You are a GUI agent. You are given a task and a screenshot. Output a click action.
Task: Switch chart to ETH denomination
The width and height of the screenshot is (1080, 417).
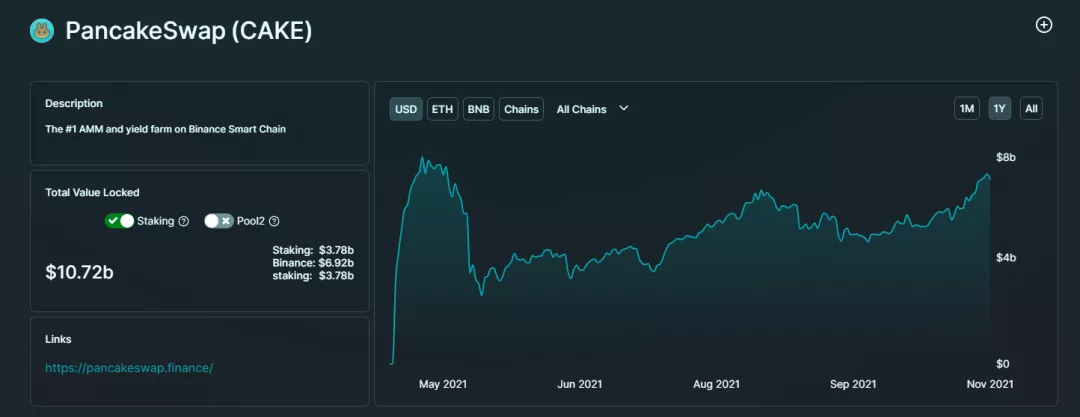[443, 109]
